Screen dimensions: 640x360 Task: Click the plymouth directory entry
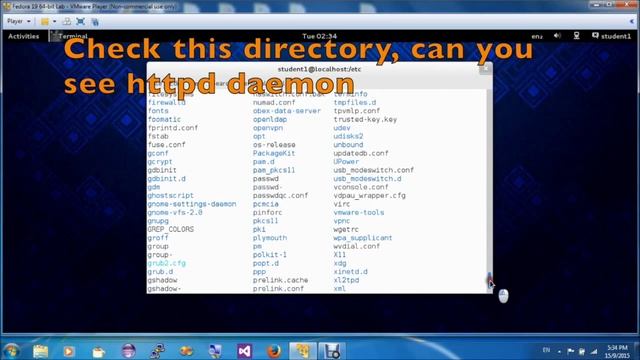point(270,238)
